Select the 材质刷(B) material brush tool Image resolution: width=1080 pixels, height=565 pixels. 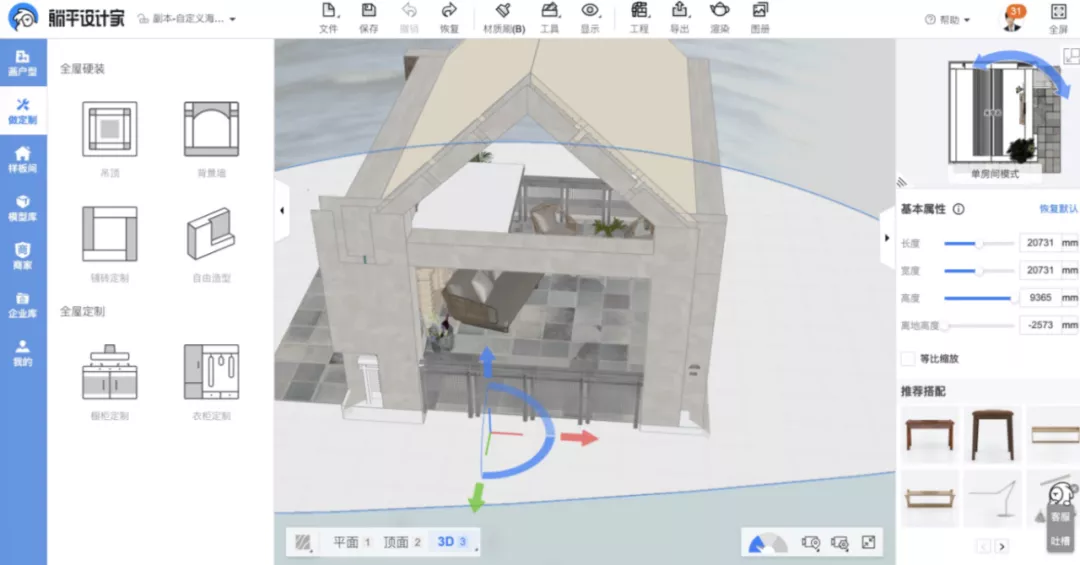[x=504, y=17]
